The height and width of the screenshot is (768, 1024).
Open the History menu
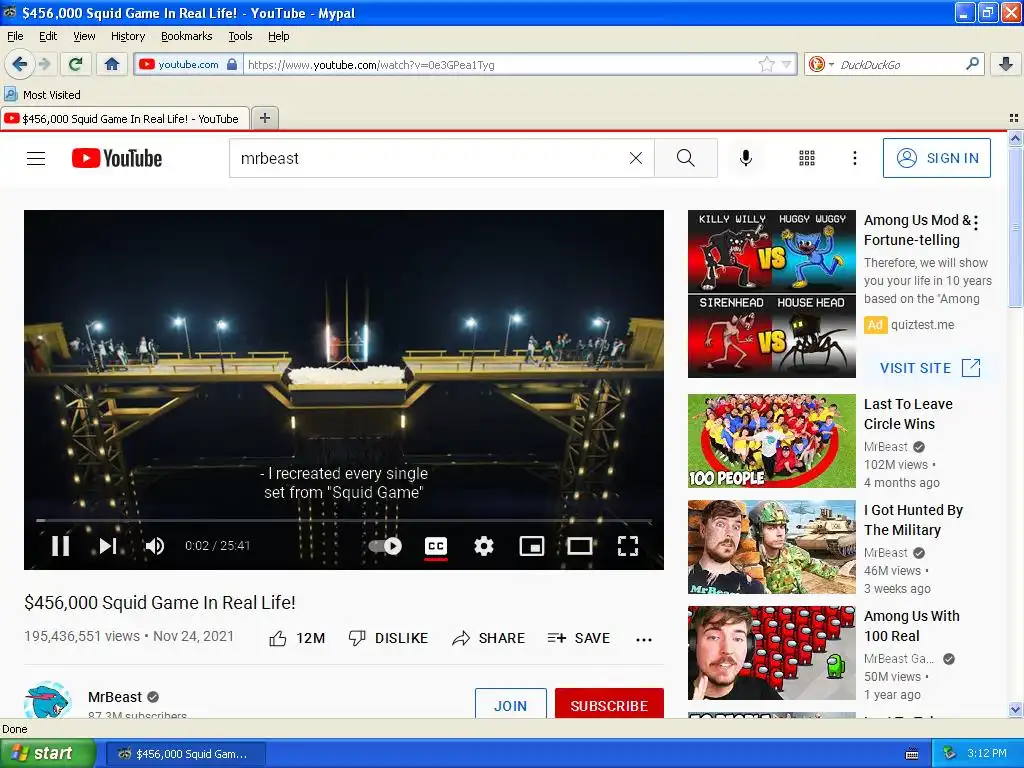128,36
